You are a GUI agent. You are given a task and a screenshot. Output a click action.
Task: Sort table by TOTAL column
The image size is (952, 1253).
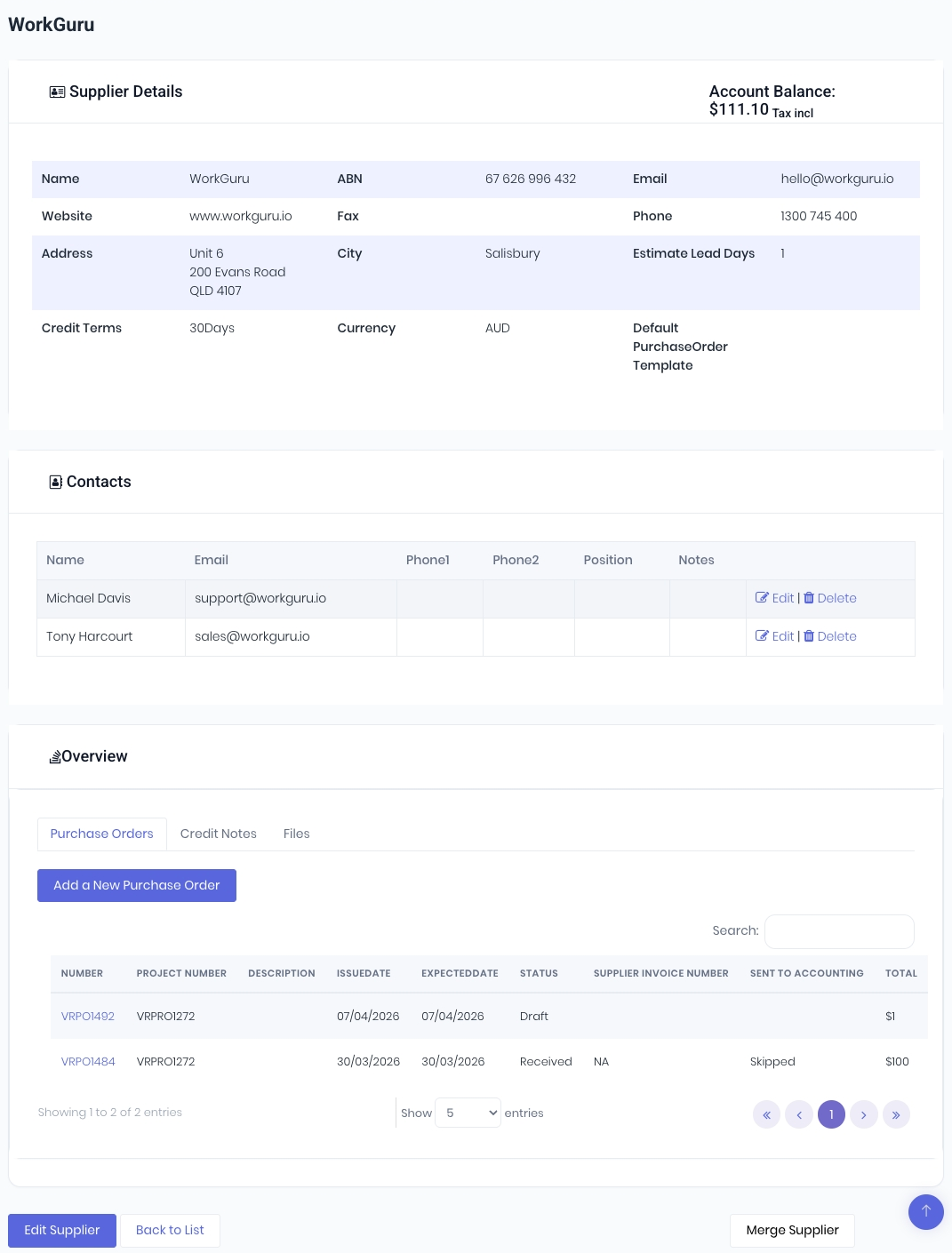click(x=901, y=974)
